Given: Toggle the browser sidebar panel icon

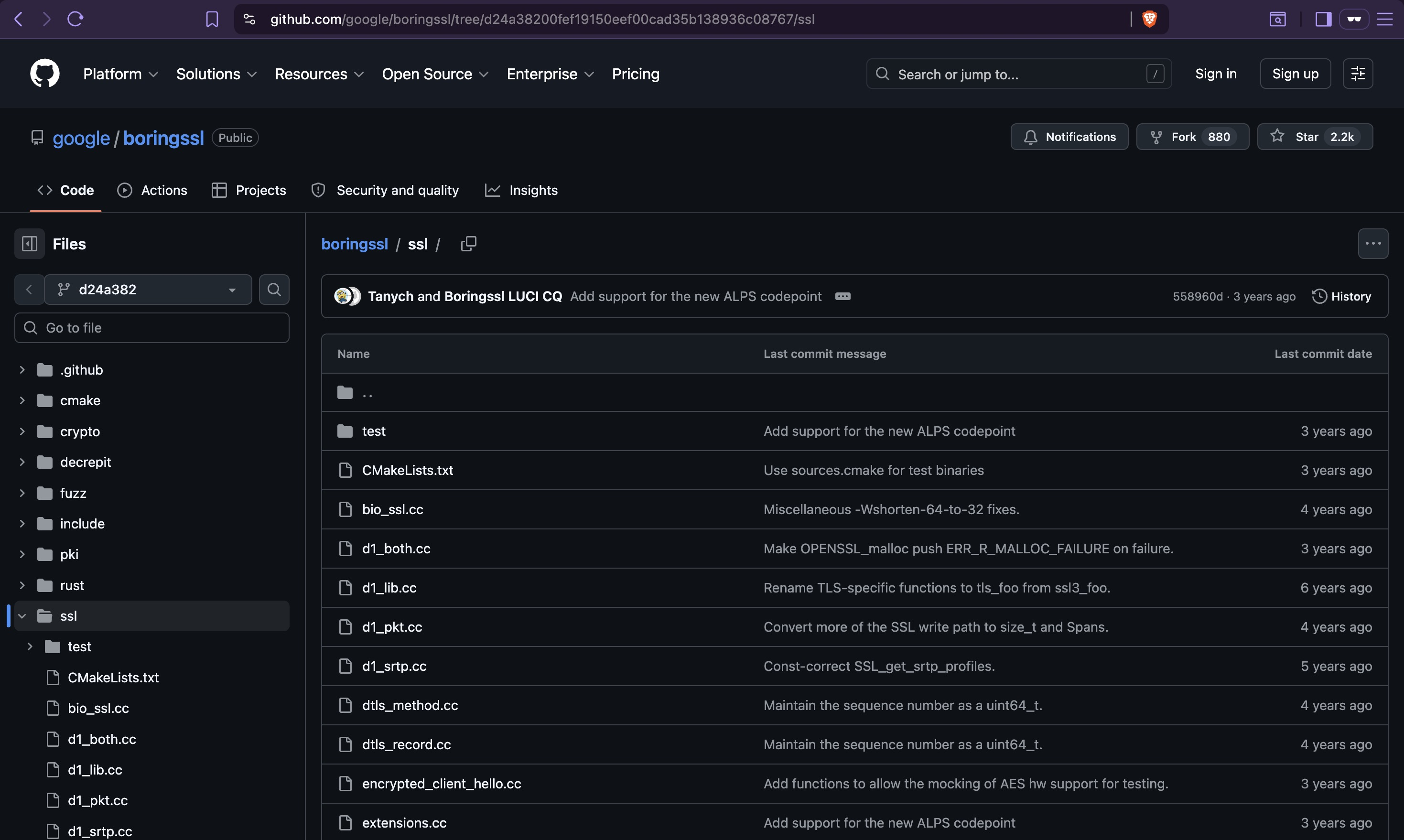Looking at the screenshot, I should pyautogui.click(x=1323, y=19).
